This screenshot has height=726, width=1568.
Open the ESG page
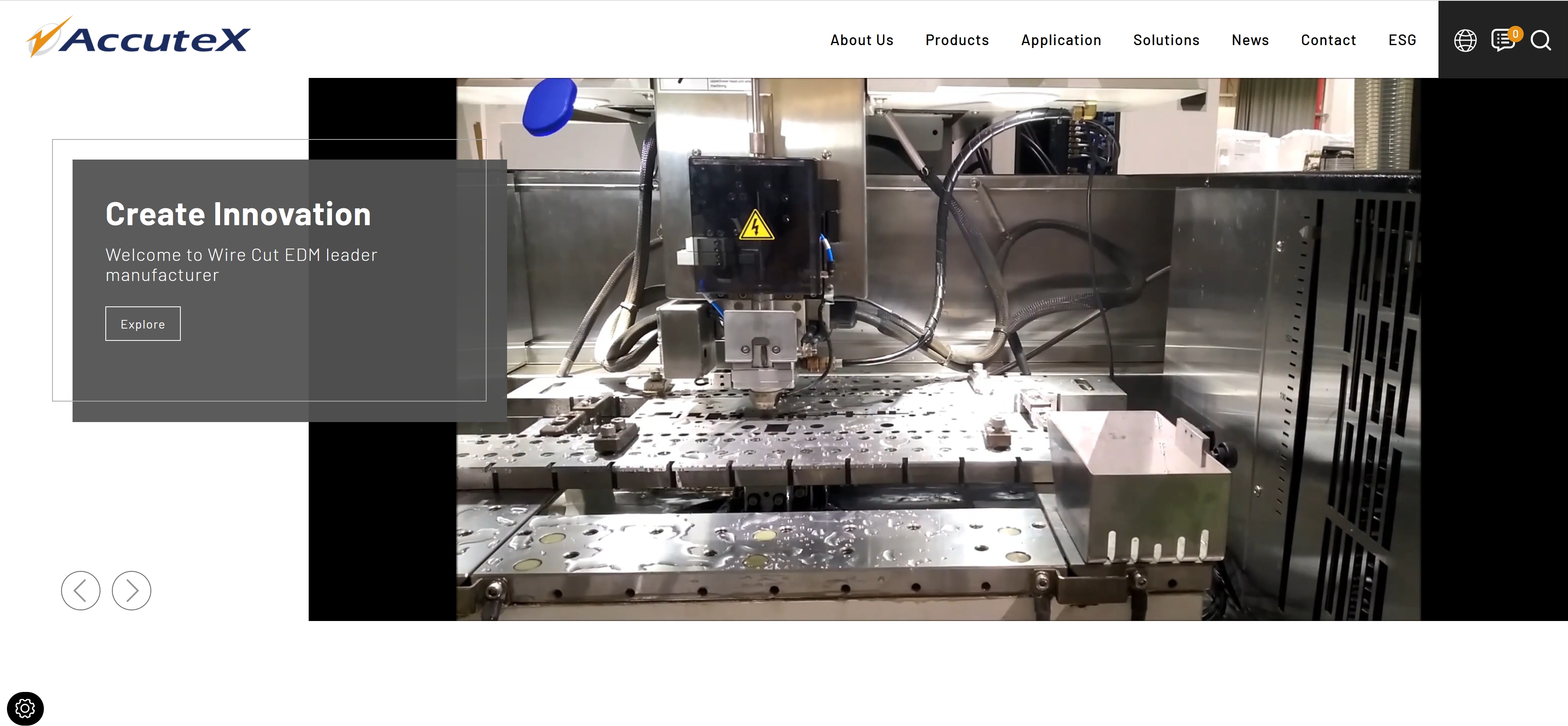tap(1402, 40)
